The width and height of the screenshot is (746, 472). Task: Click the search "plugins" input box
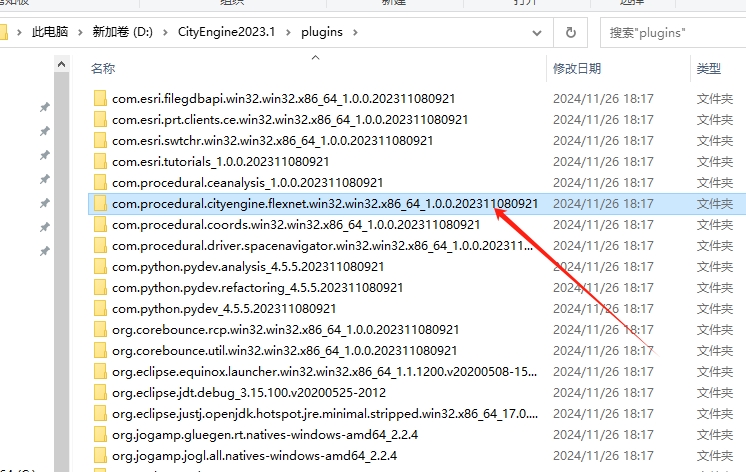tap(673, 32)
